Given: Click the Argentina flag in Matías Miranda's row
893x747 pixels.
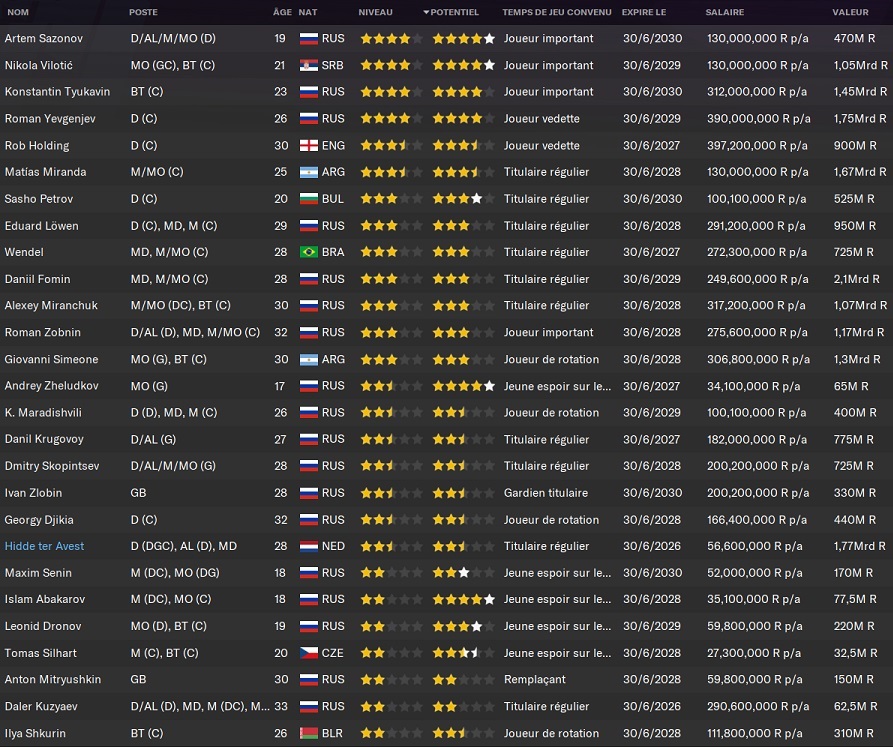Looking at the screenshot, I should point(308,172).
